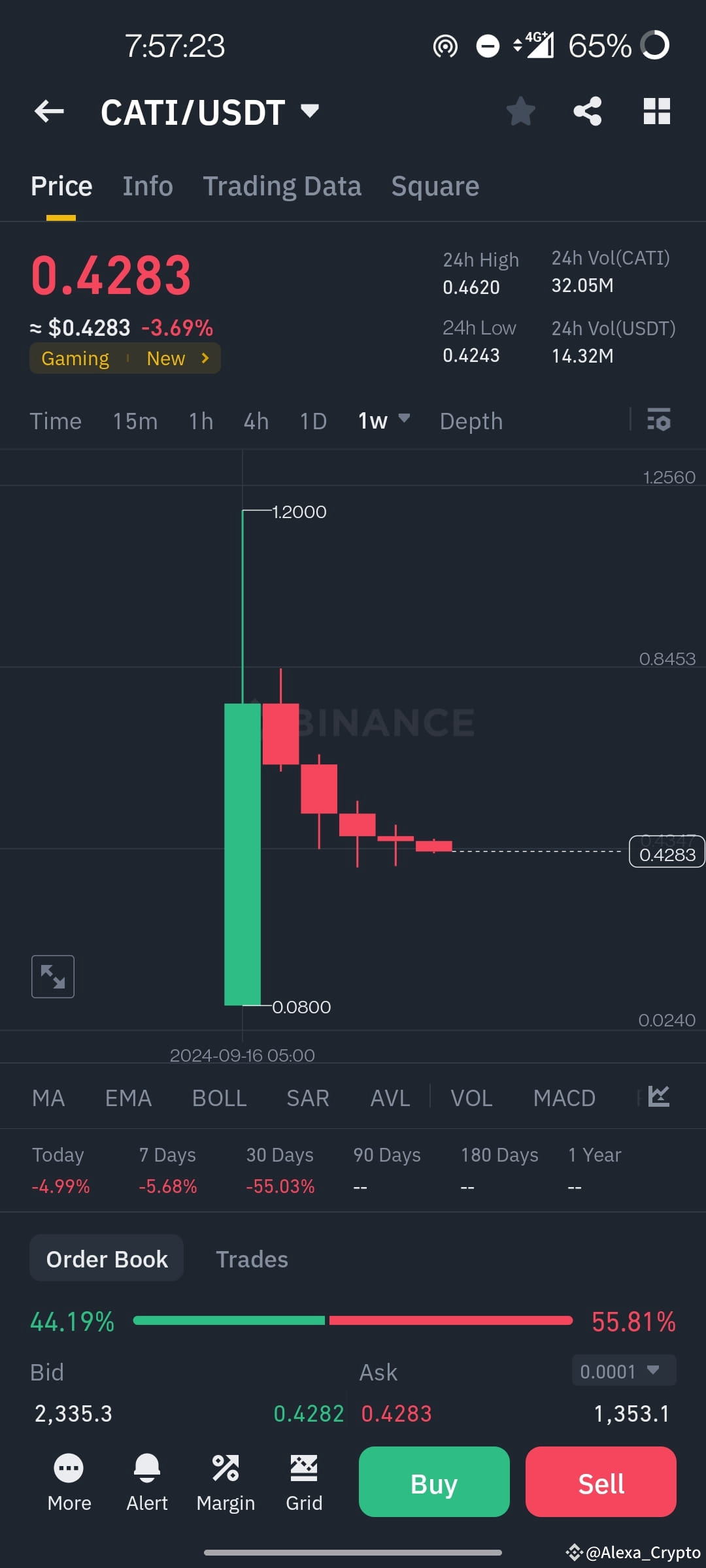Image resolution: width=706 pixels, height=1568 pixels.
Task: Open the 0.0001 order book precision dropdown
Action: coord(622,1371)
